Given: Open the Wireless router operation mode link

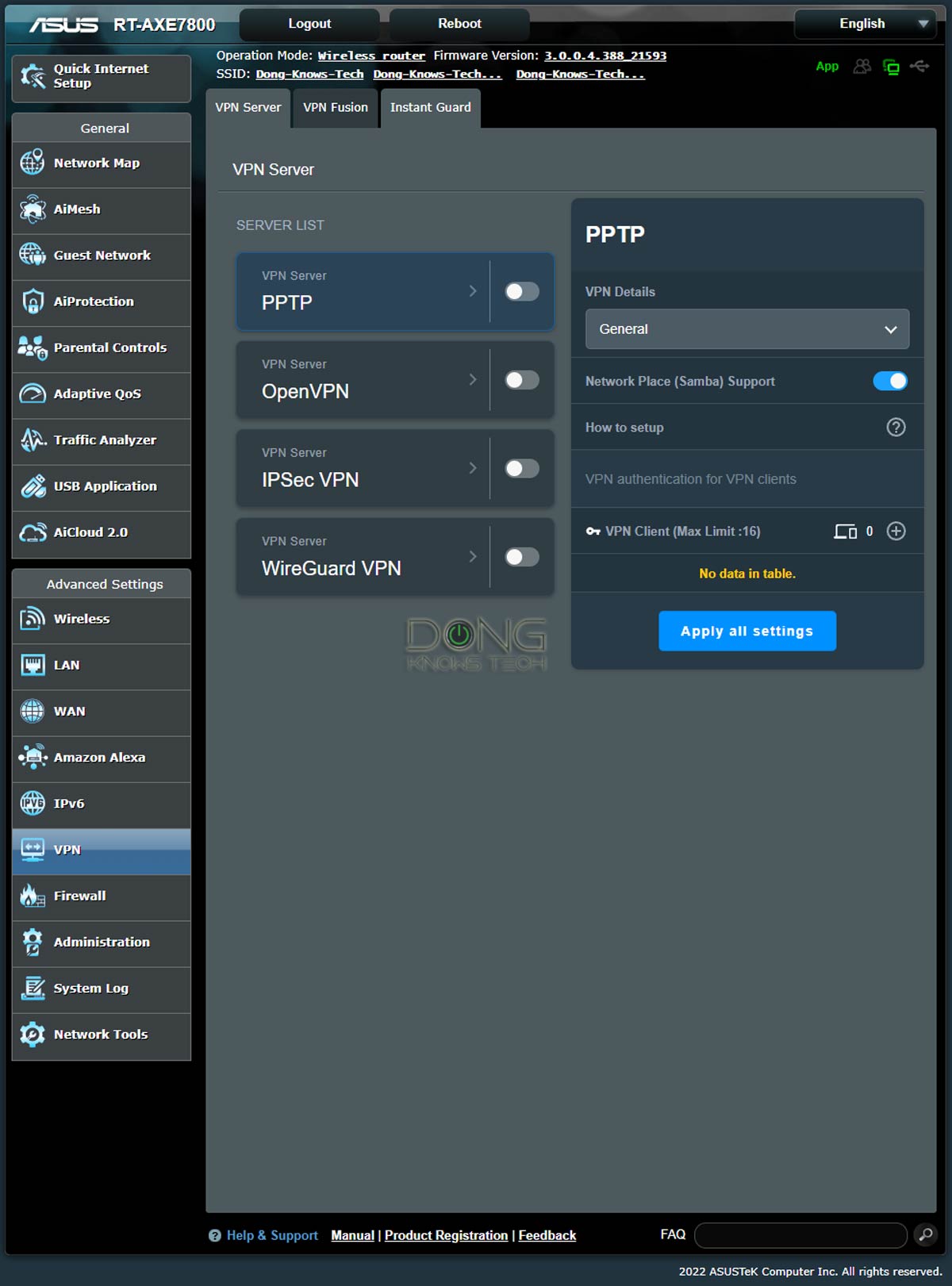Looking at the screenshot, I should point(371,56).
